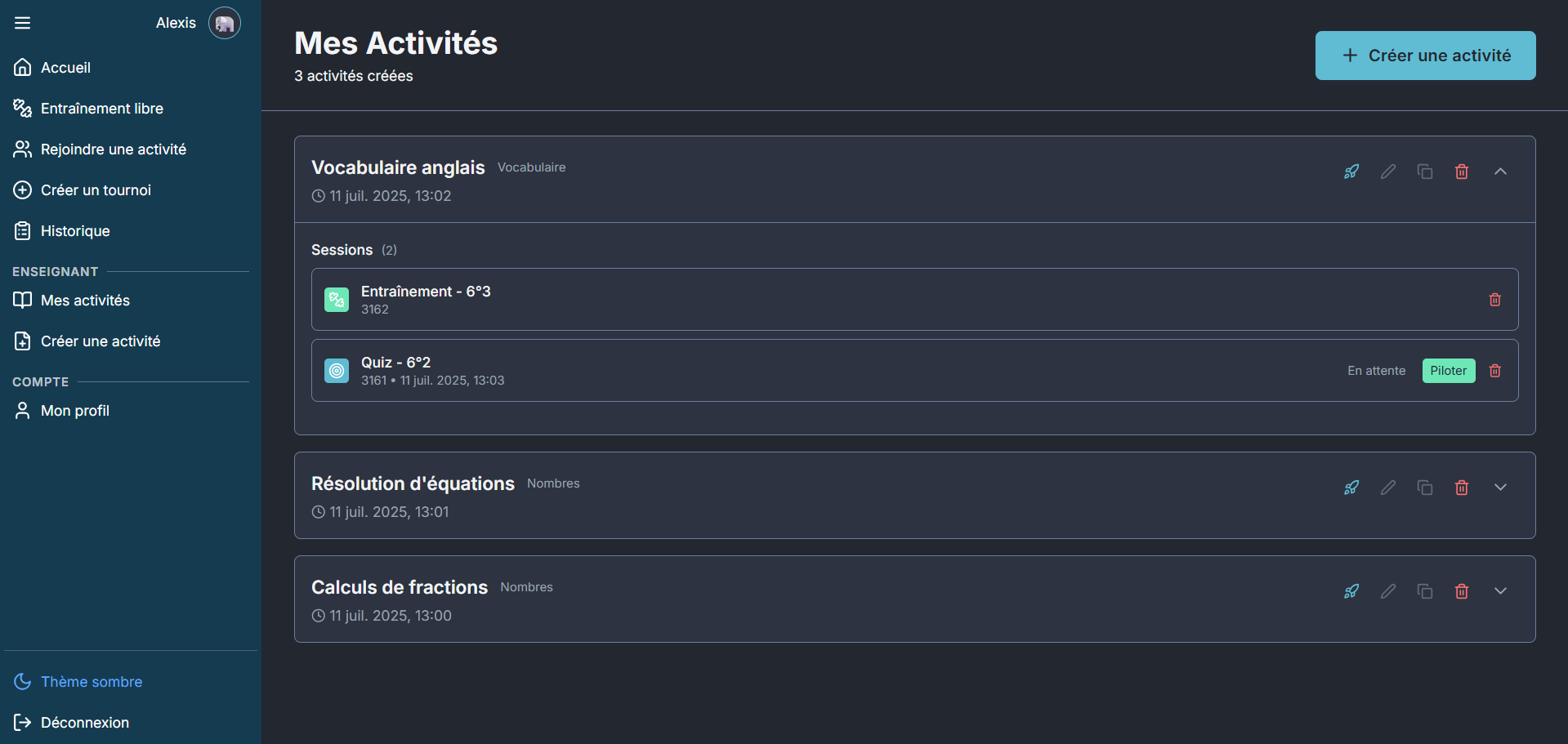Edit Vocabulaire anglais with the pencil icon
This screenshot has width=1568, height=744.
1388,172
